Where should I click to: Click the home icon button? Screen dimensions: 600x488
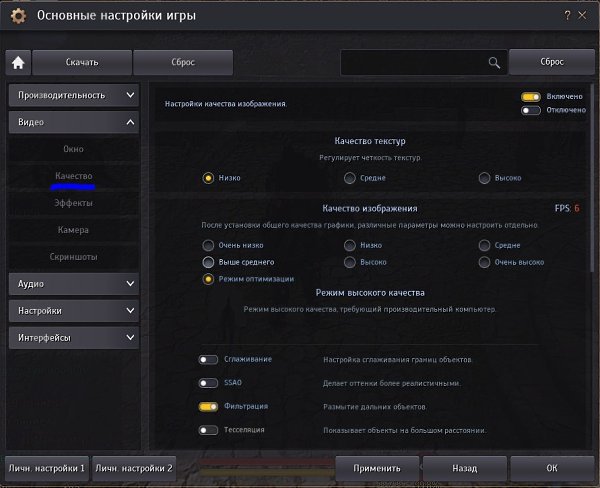click(18, 62)
